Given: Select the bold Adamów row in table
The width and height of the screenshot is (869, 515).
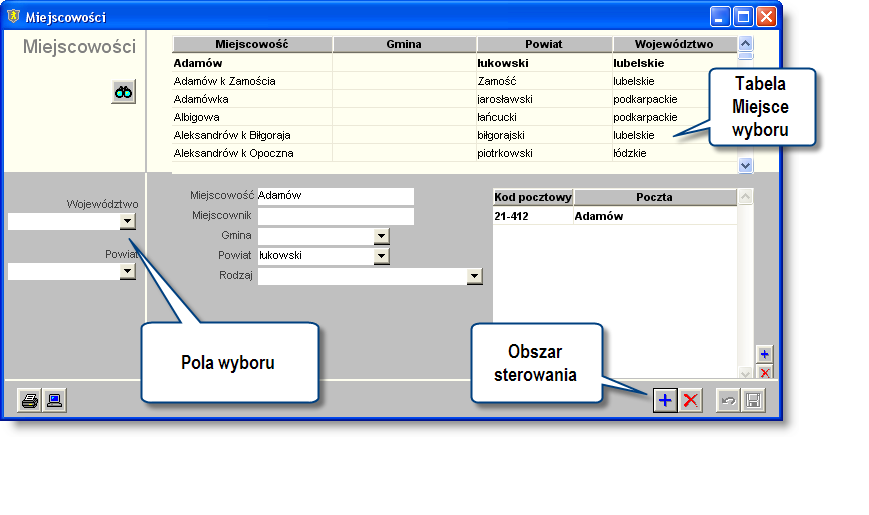Looking at the screenshot, I should (x=454, y=63).
